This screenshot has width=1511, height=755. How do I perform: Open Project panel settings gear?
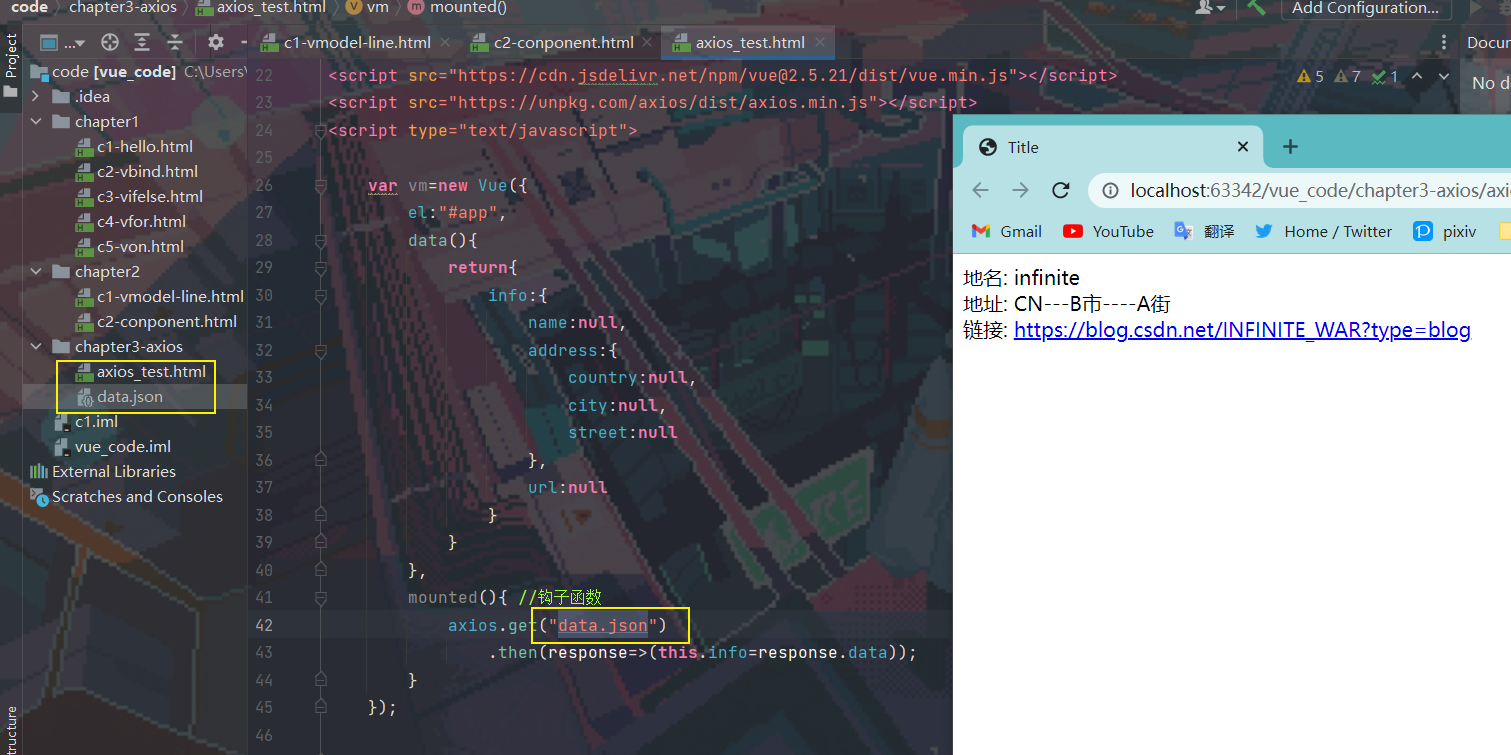point(215,43)
